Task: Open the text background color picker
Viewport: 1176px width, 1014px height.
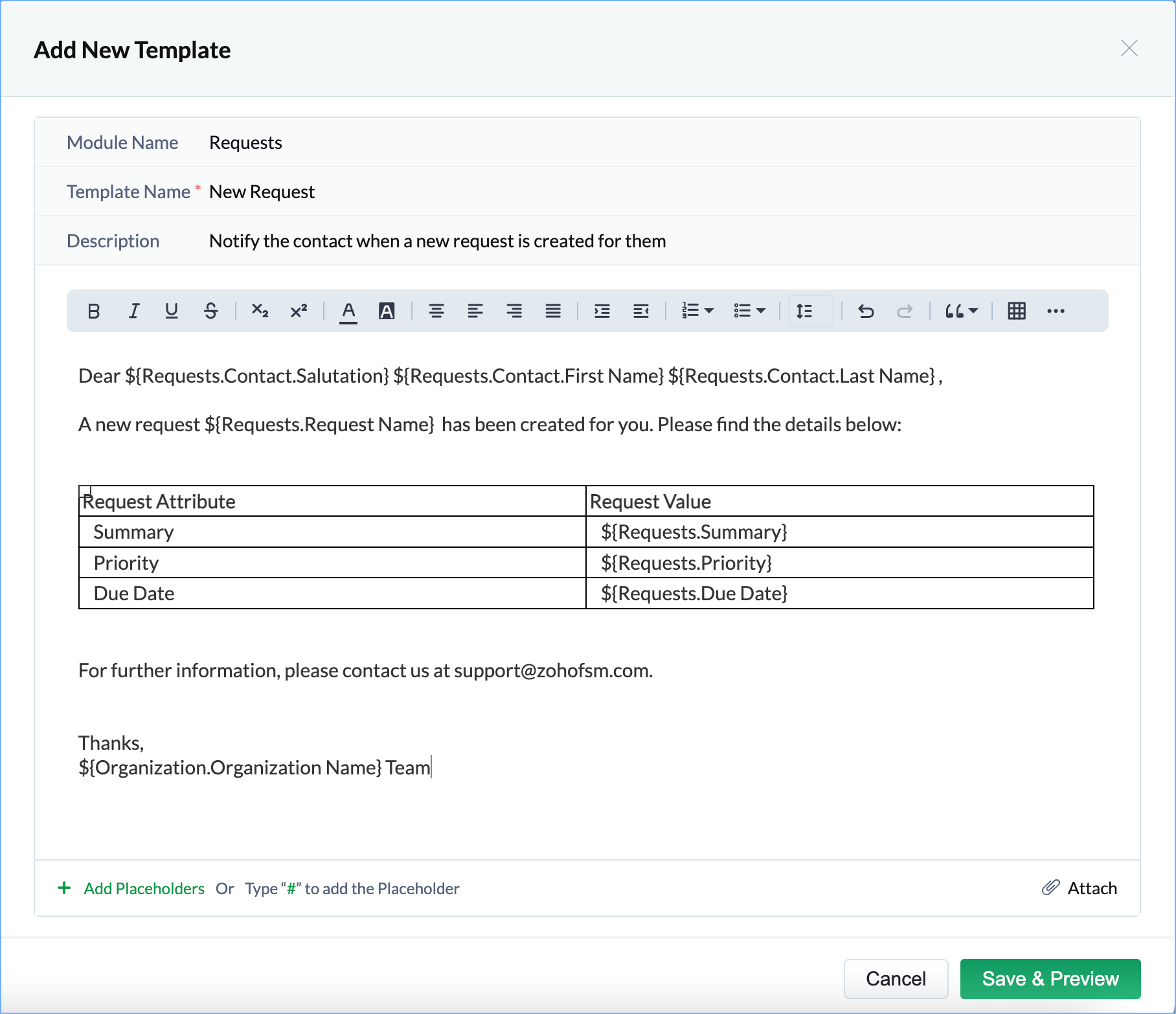Action: point(387,311)
